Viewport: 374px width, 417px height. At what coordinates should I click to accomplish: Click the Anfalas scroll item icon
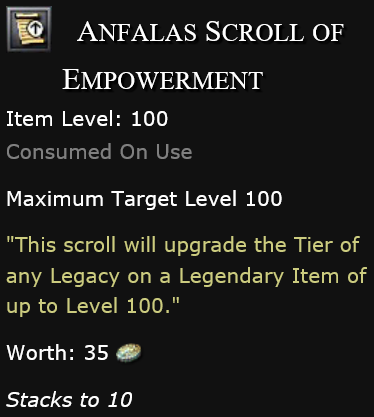click(x=29, y=29)
